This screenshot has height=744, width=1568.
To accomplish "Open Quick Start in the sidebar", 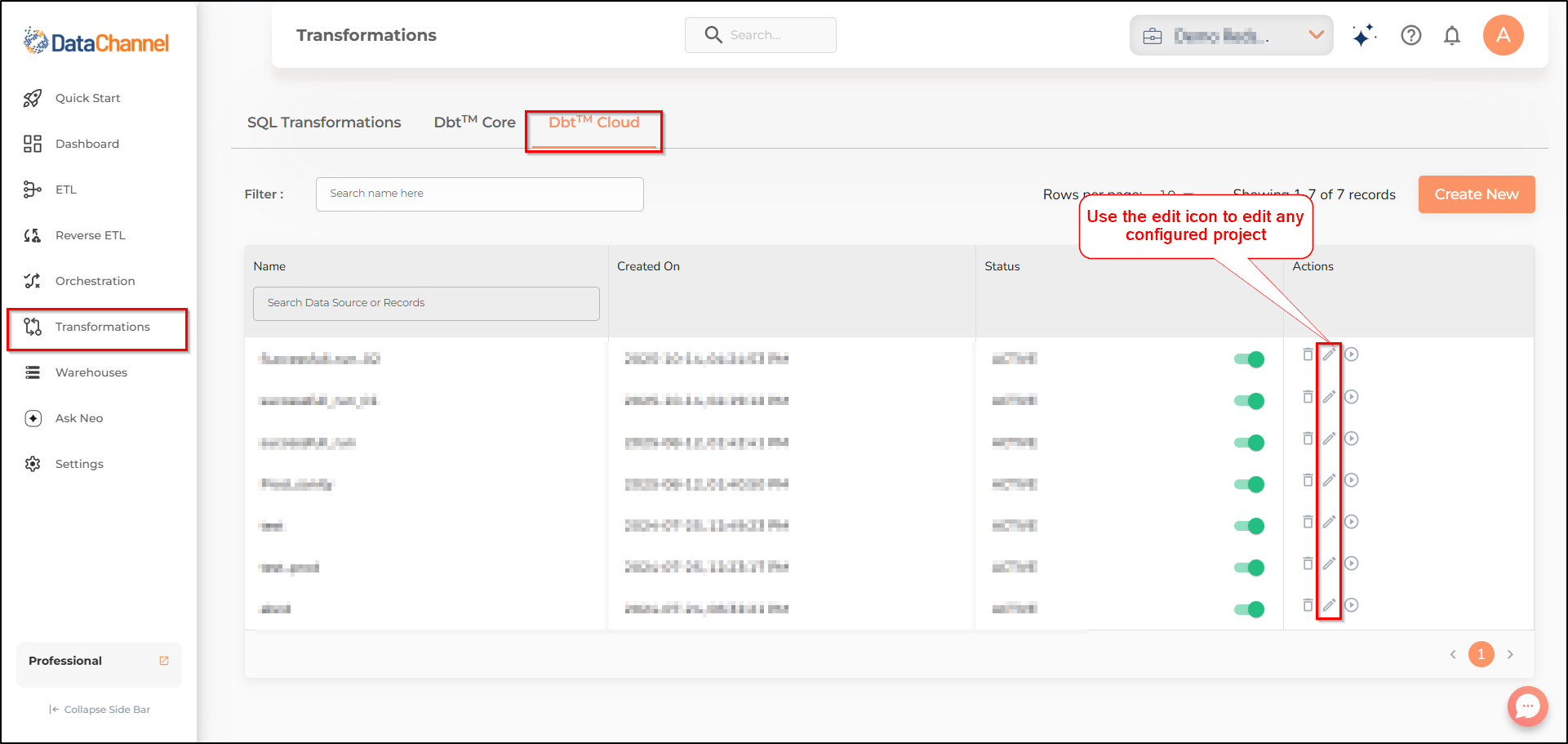I will tap(72, 98).
